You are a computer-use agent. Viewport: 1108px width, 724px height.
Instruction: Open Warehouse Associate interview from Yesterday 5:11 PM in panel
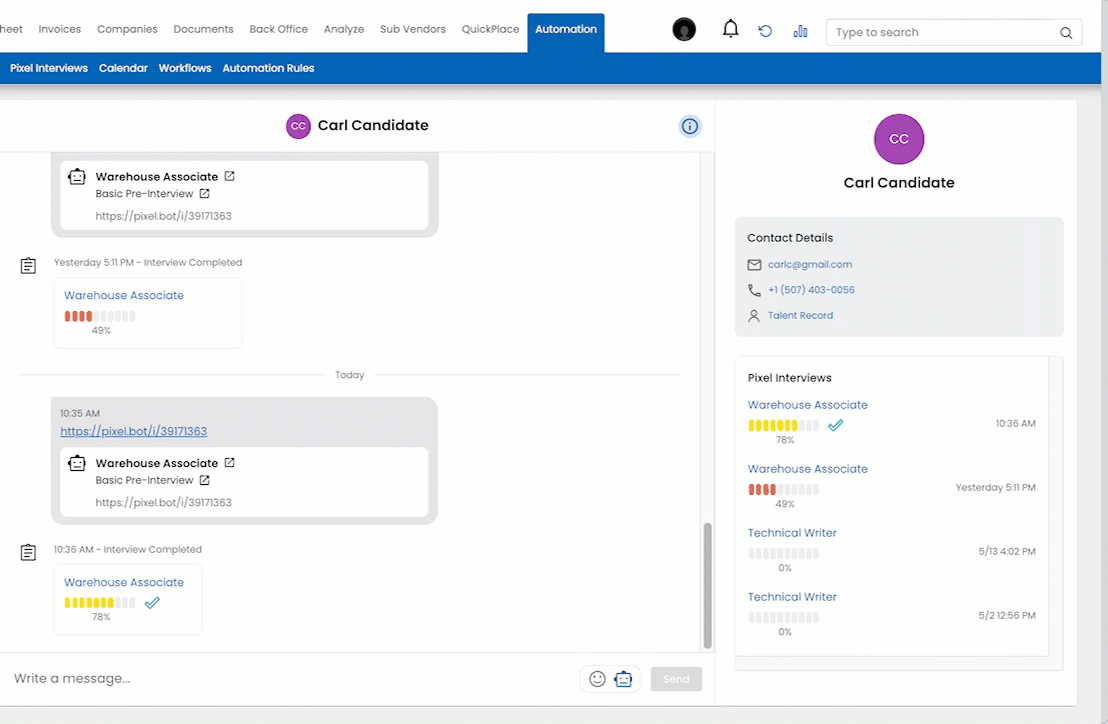(808, 469)
